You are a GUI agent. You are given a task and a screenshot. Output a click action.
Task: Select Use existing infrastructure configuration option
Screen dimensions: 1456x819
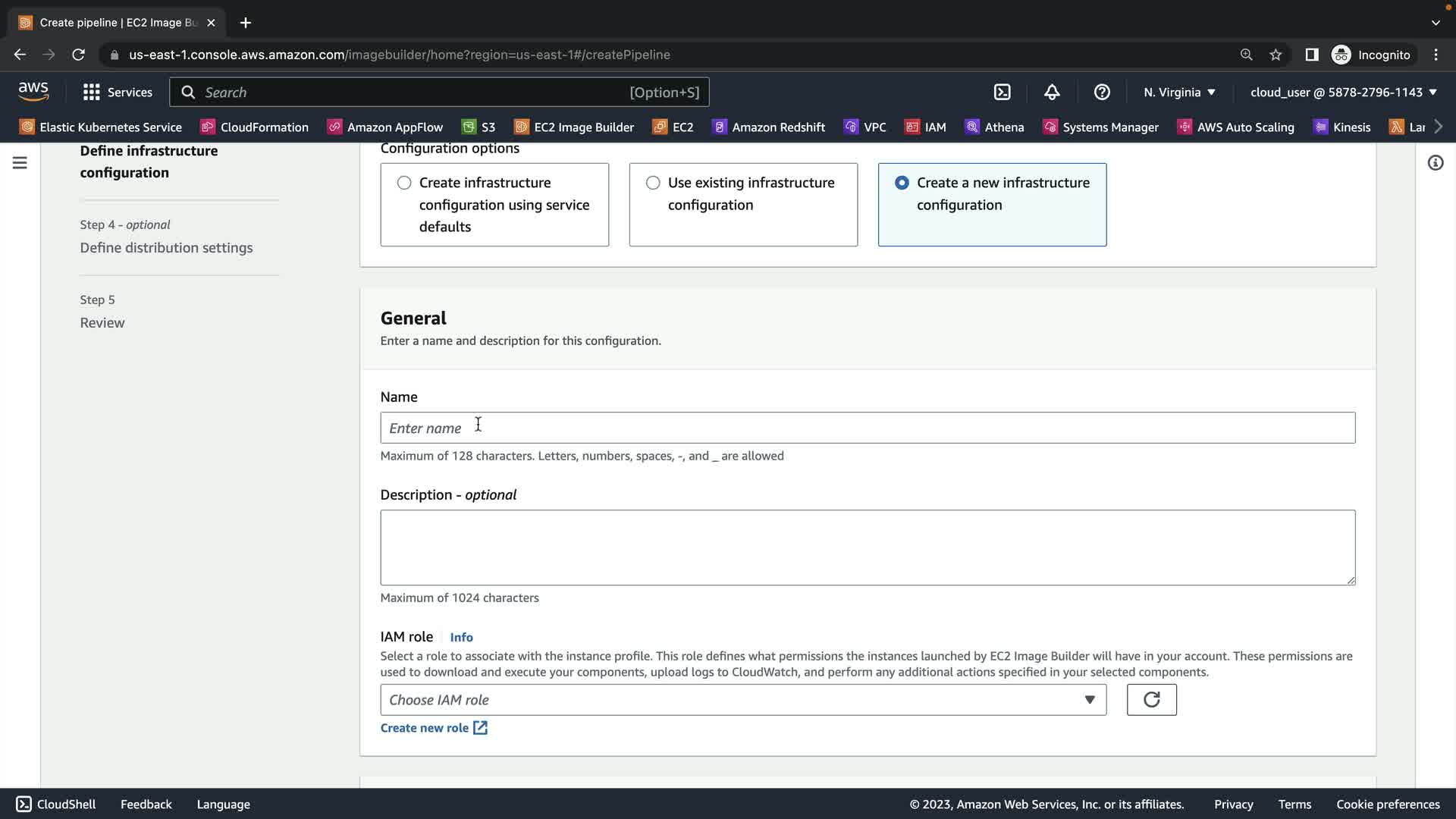[653, 183]
